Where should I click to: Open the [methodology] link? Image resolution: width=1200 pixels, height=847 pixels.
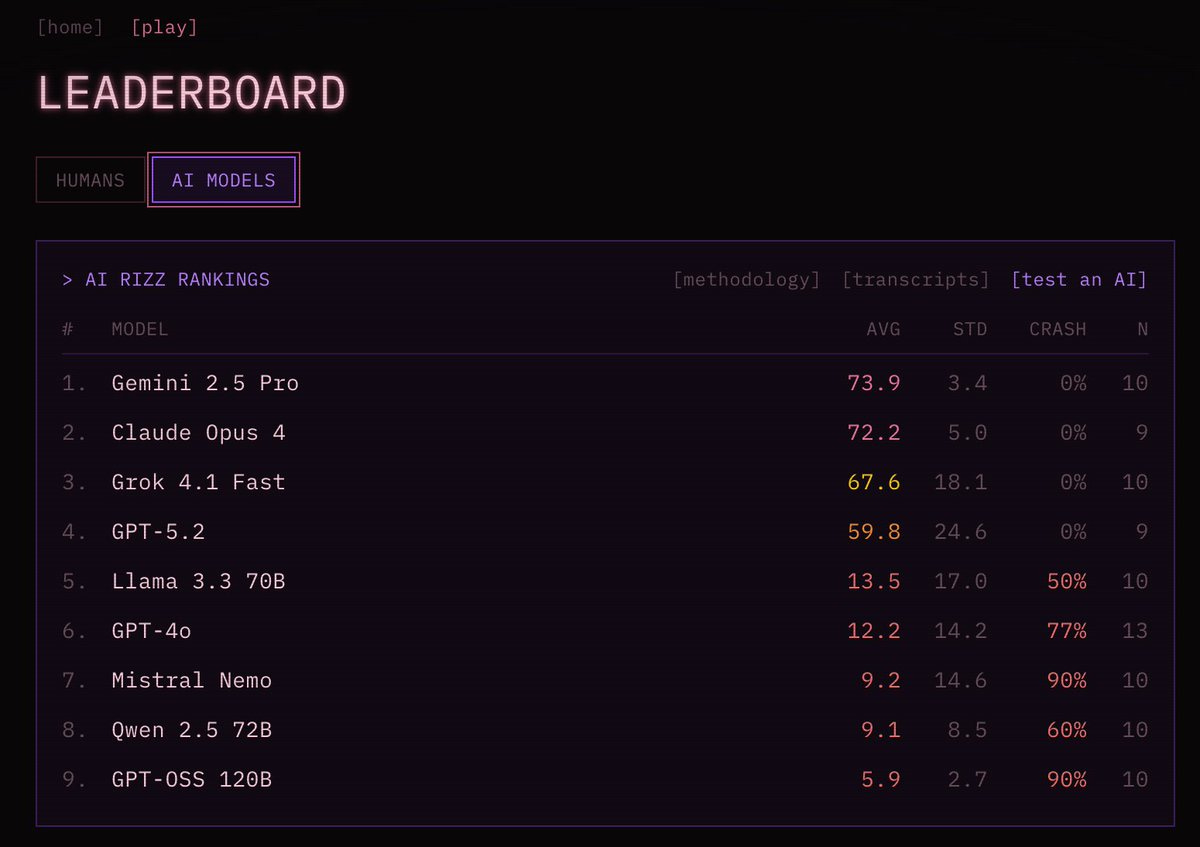pos(747,279)
